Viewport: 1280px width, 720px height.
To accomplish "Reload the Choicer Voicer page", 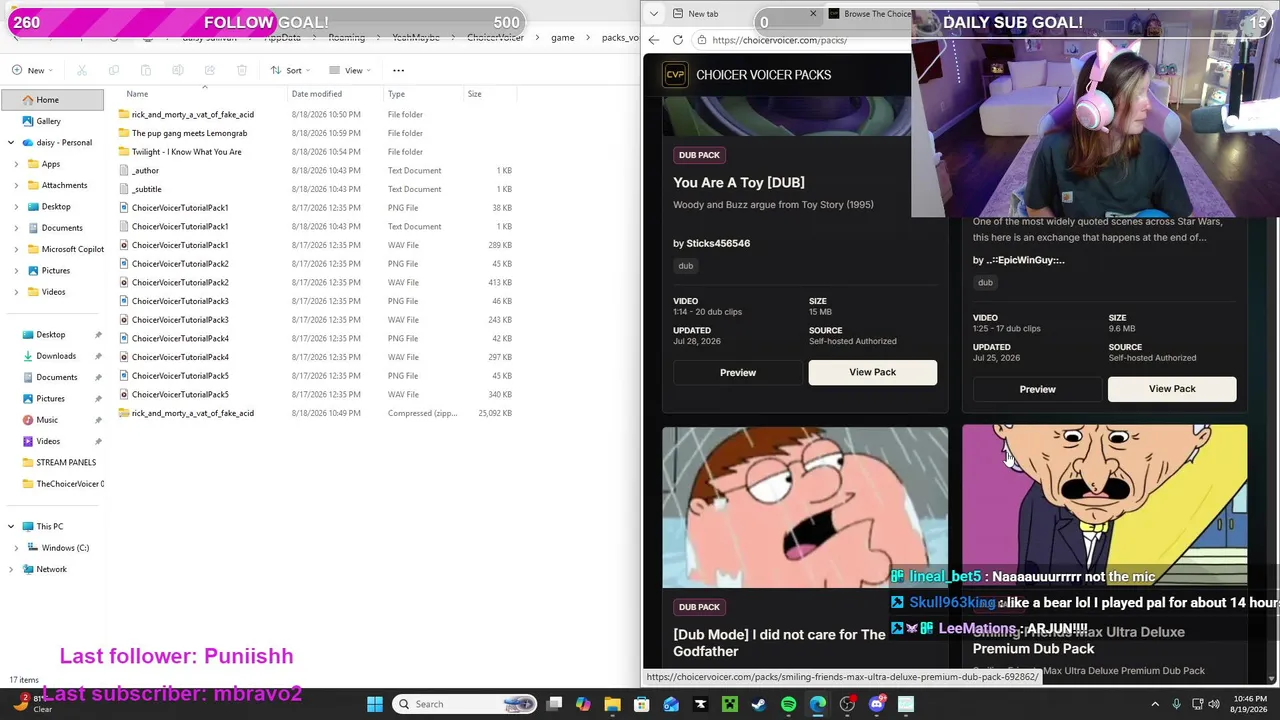I will pos(678,40).
